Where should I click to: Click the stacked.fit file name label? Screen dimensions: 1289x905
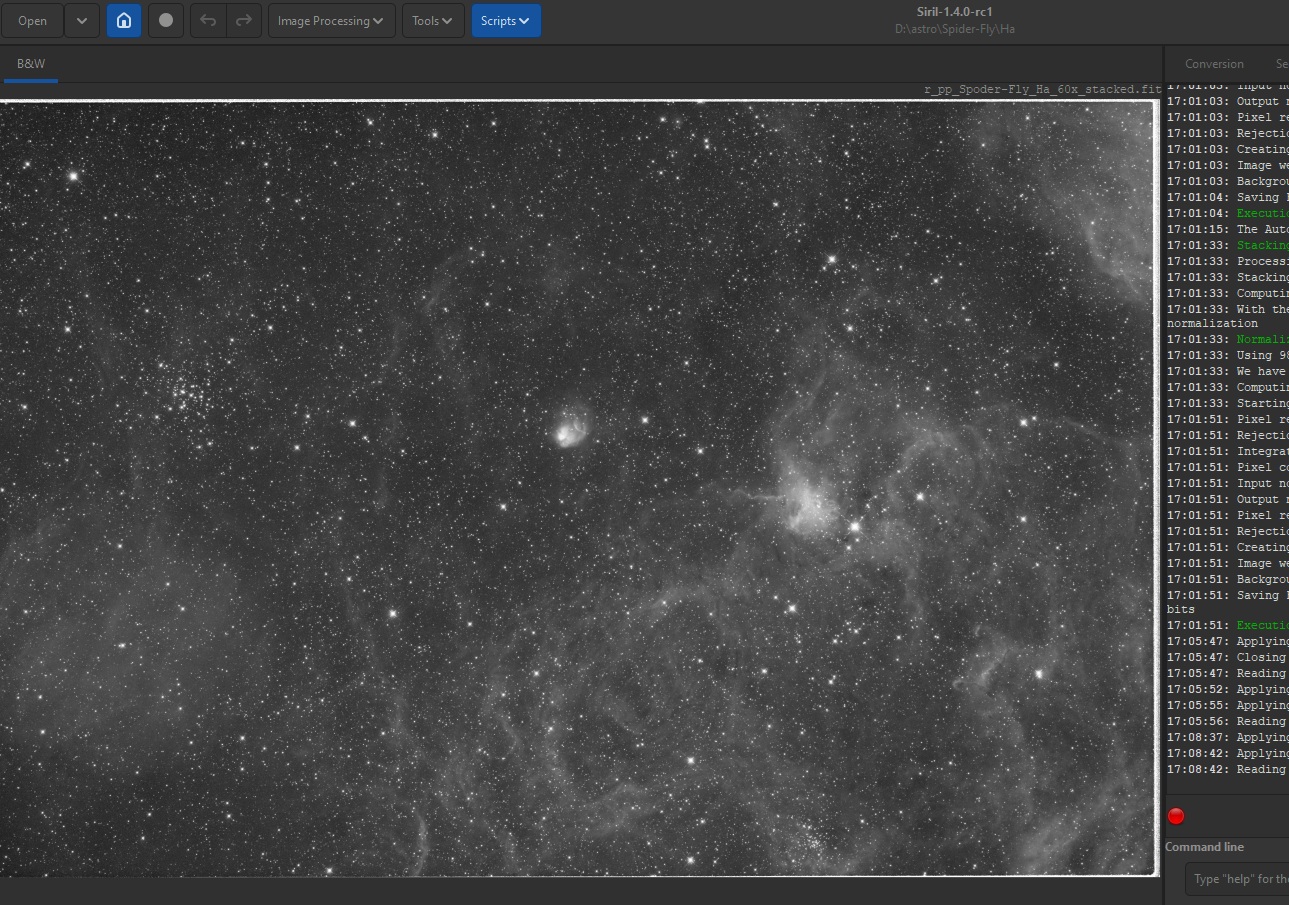[1042, 89]
